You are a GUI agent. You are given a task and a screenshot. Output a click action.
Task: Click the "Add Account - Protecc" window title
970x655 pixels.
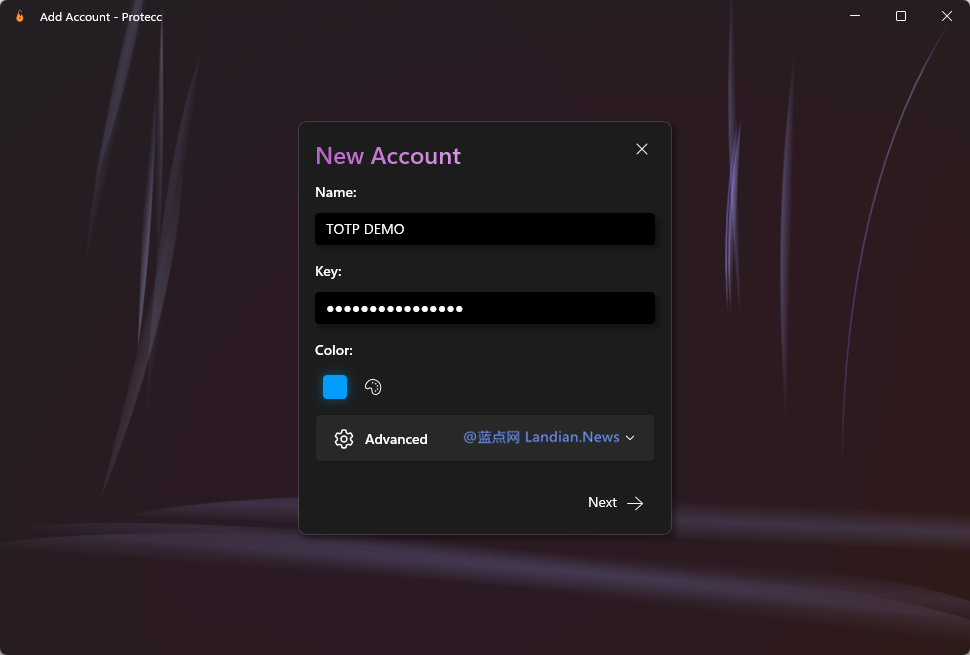(100, 17)
